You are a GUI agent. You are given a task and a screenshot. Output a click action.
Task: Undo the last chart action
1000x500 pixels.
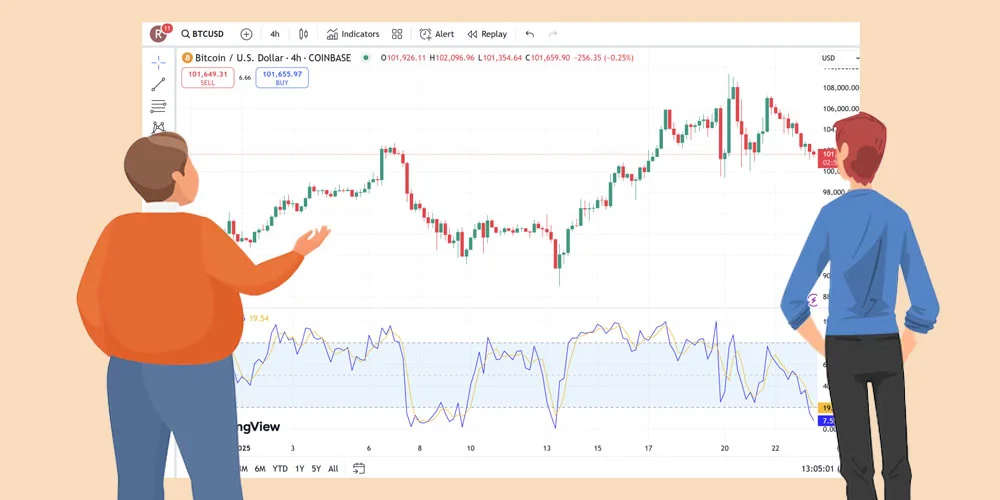coord(529,34)
